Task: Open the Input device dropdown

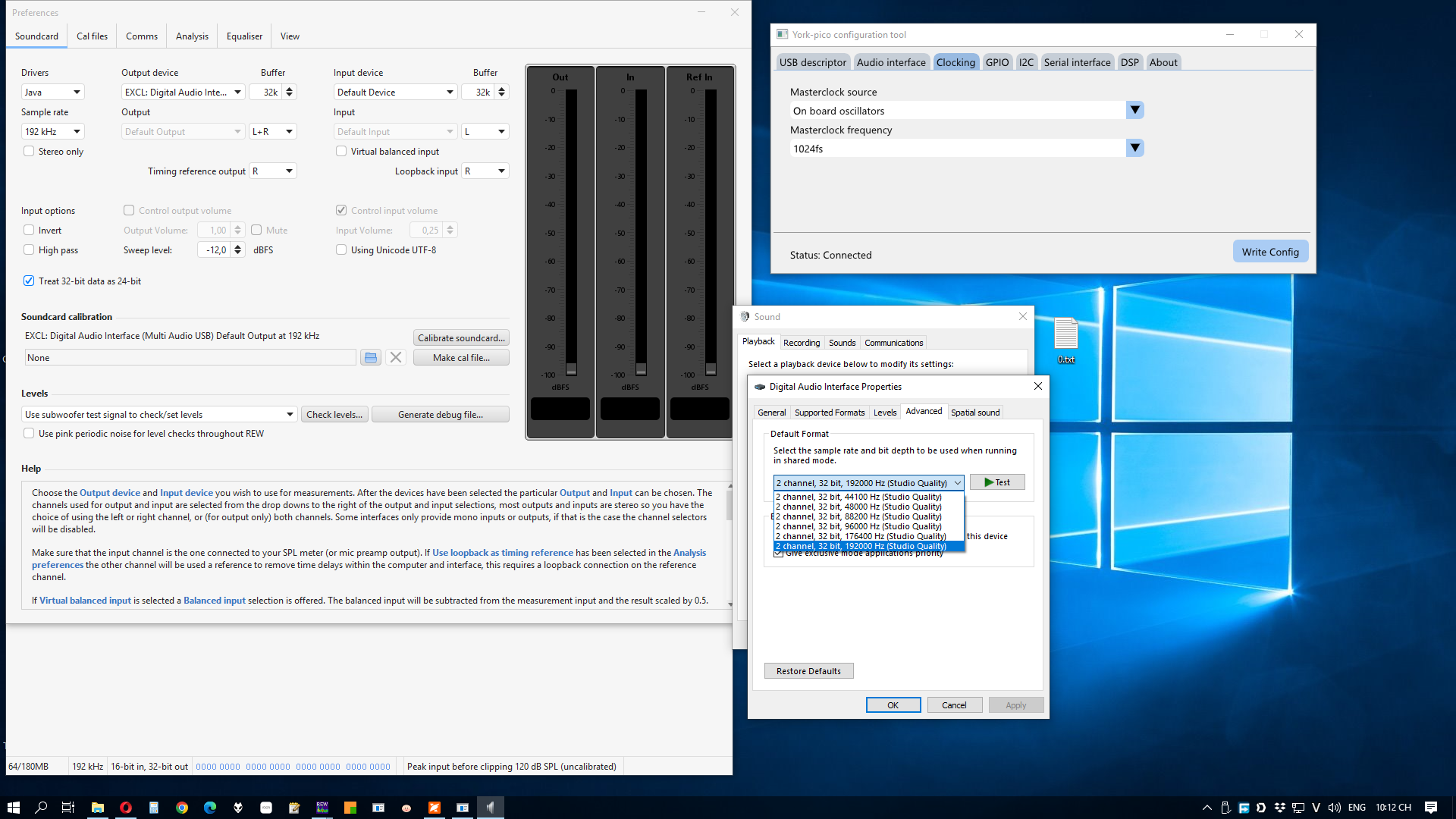Action: coord(395,93)
